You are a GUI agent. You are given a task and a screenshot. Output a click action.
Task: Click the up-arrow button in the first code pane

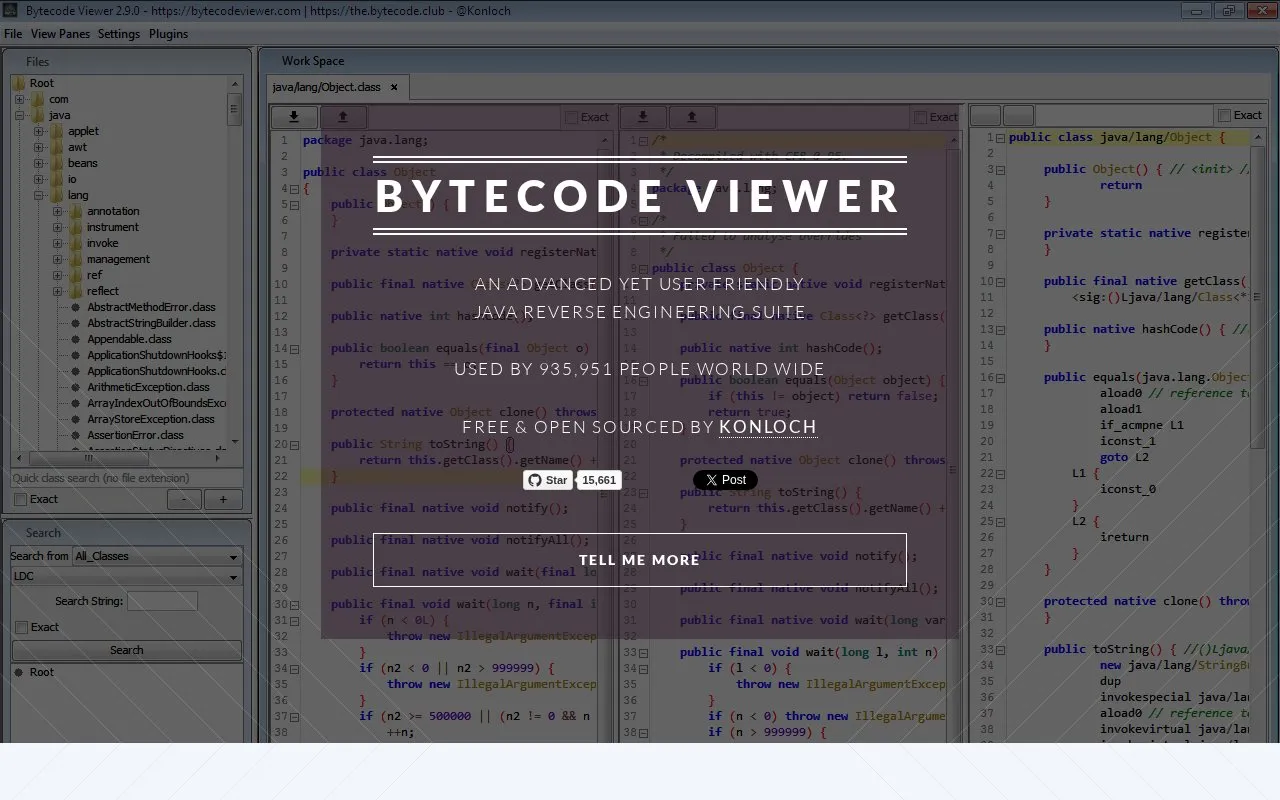(x=343, y=117)
